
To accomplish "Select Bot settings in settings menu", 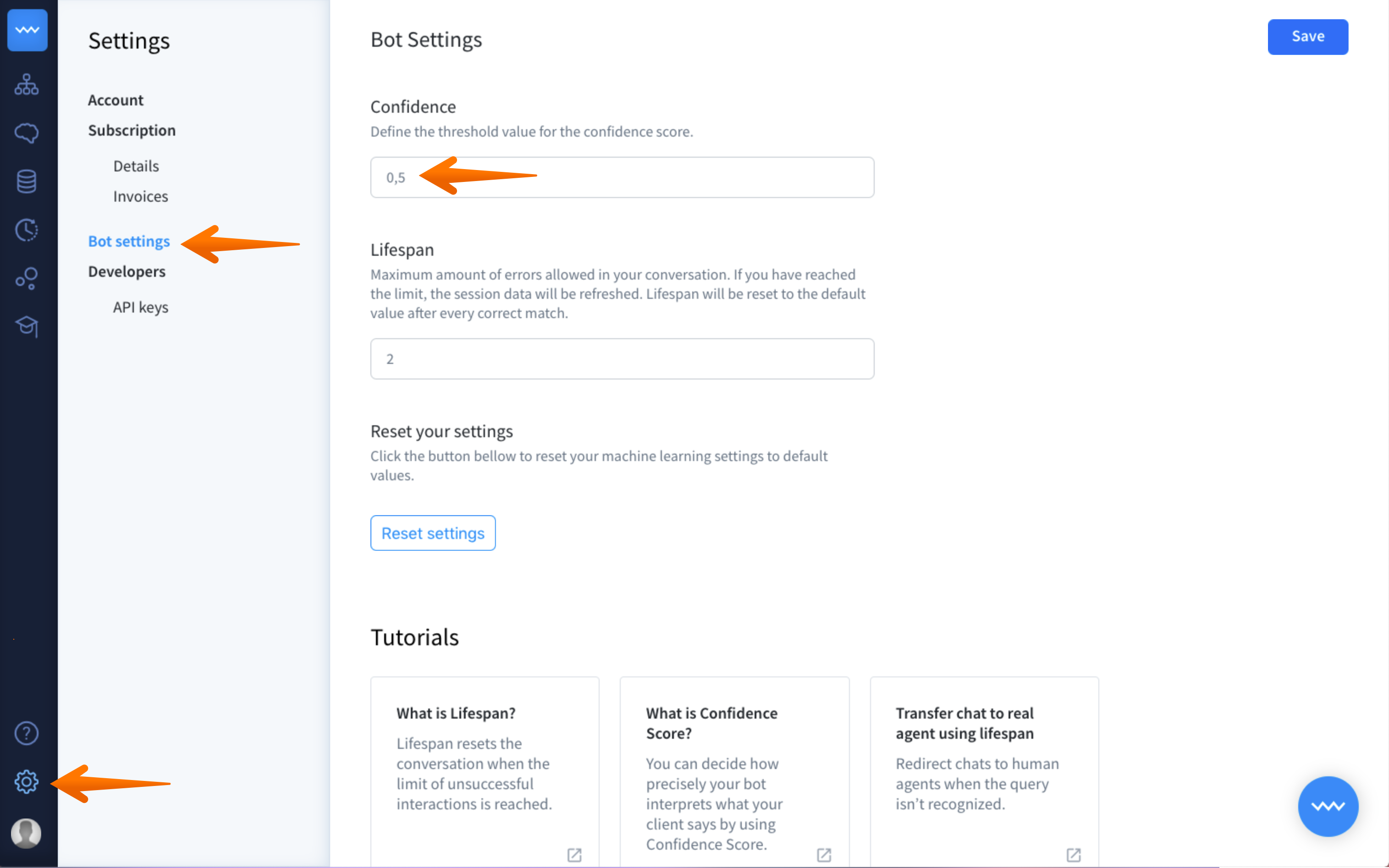I will tap(129, 241).
